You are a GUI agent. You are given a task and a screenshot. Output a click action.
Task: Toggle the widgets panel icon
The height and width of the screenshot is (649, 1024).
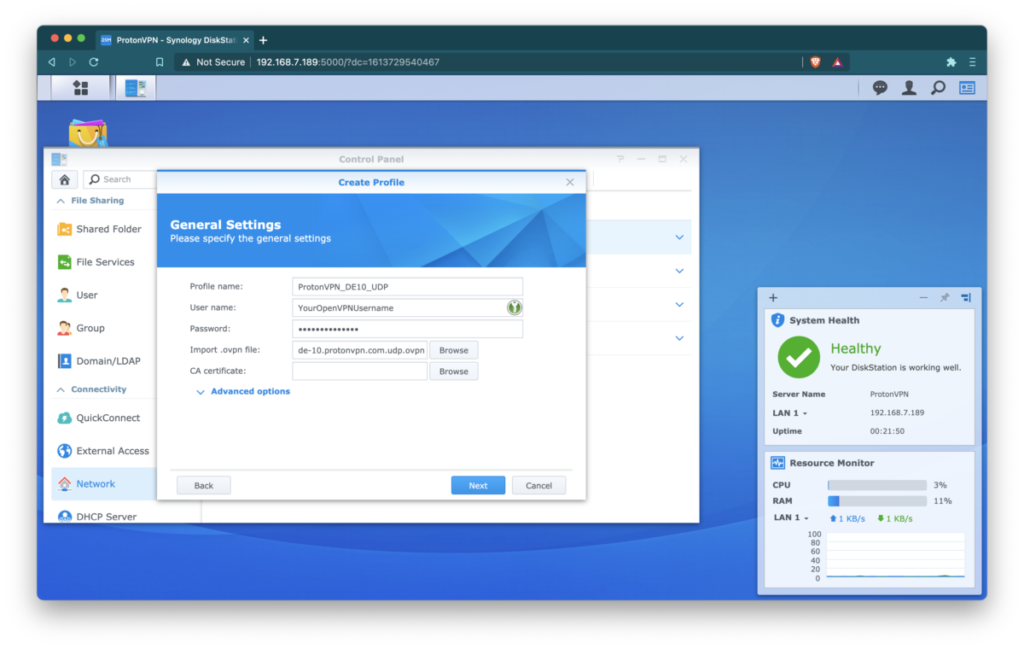967,87
